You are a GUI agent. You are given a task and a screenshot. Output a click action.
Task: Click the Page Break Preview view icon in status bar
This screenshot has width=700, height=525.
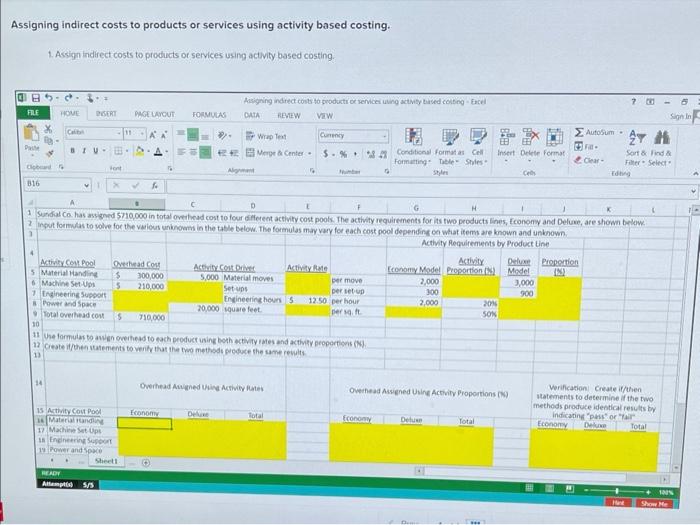click(x=570, y=489)
